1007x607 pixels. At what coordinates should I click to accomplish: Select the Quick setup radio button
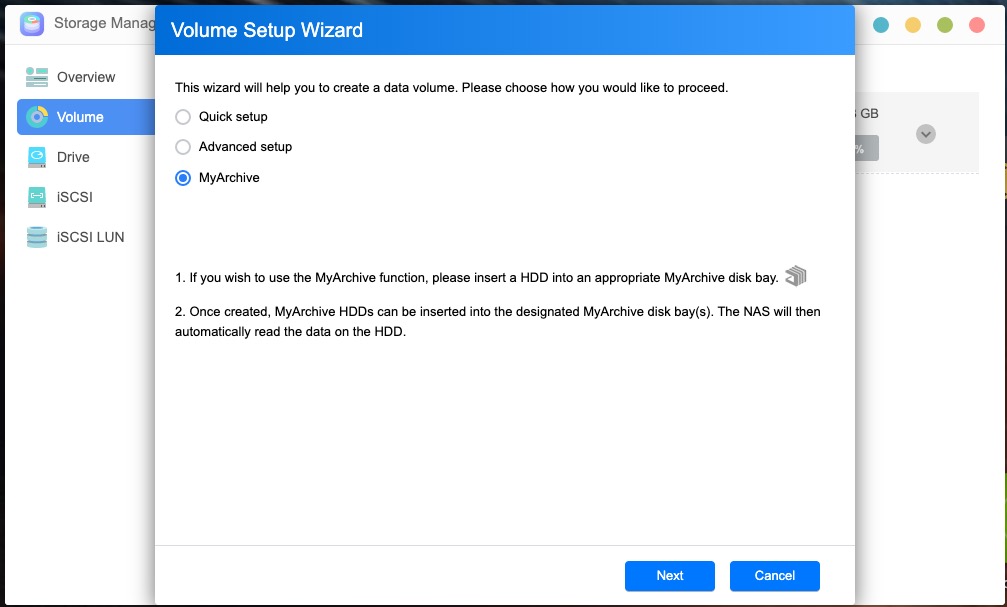click(183, 117)
